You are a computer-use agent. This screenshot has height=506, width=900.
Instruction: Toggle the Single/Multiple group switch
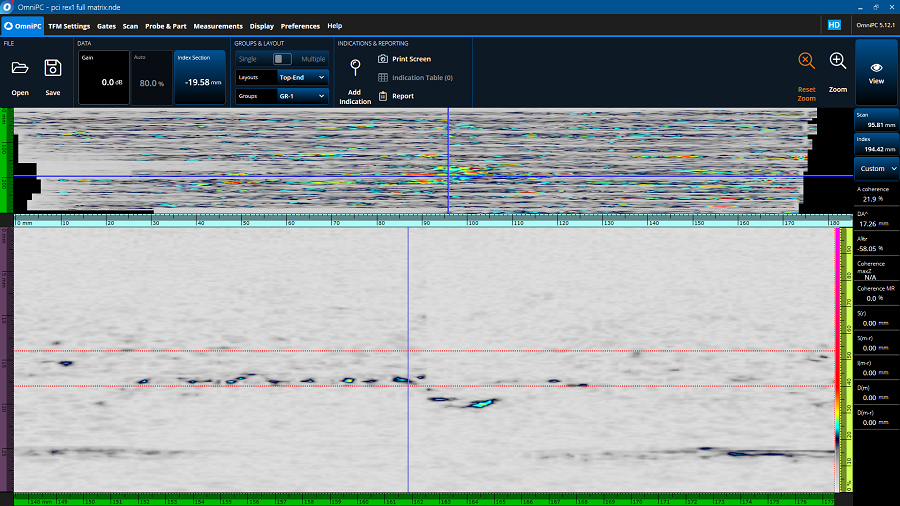point(282,59)
